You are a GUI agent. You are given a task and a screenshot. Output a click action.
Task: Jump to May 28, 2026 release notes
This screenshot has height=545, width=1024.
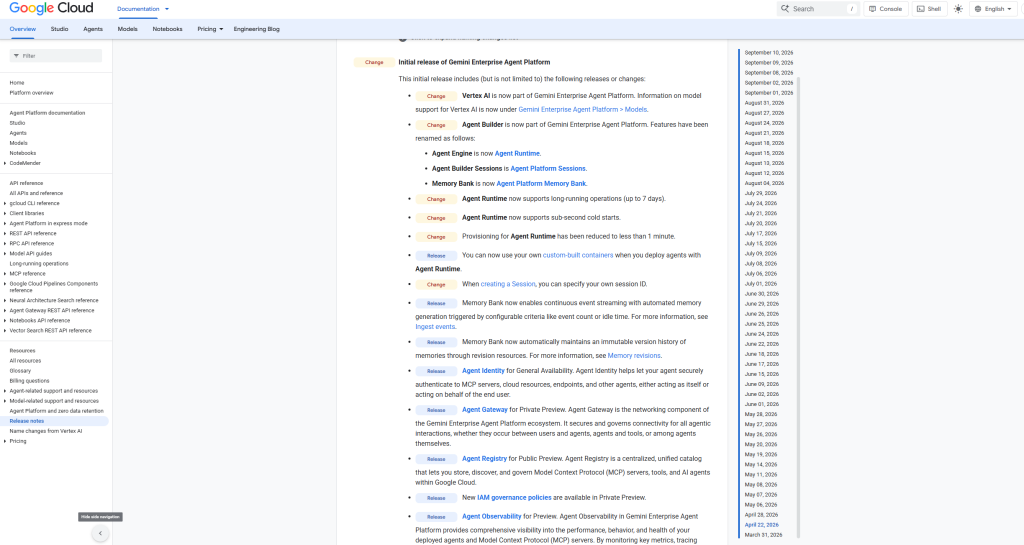[761, 414]
